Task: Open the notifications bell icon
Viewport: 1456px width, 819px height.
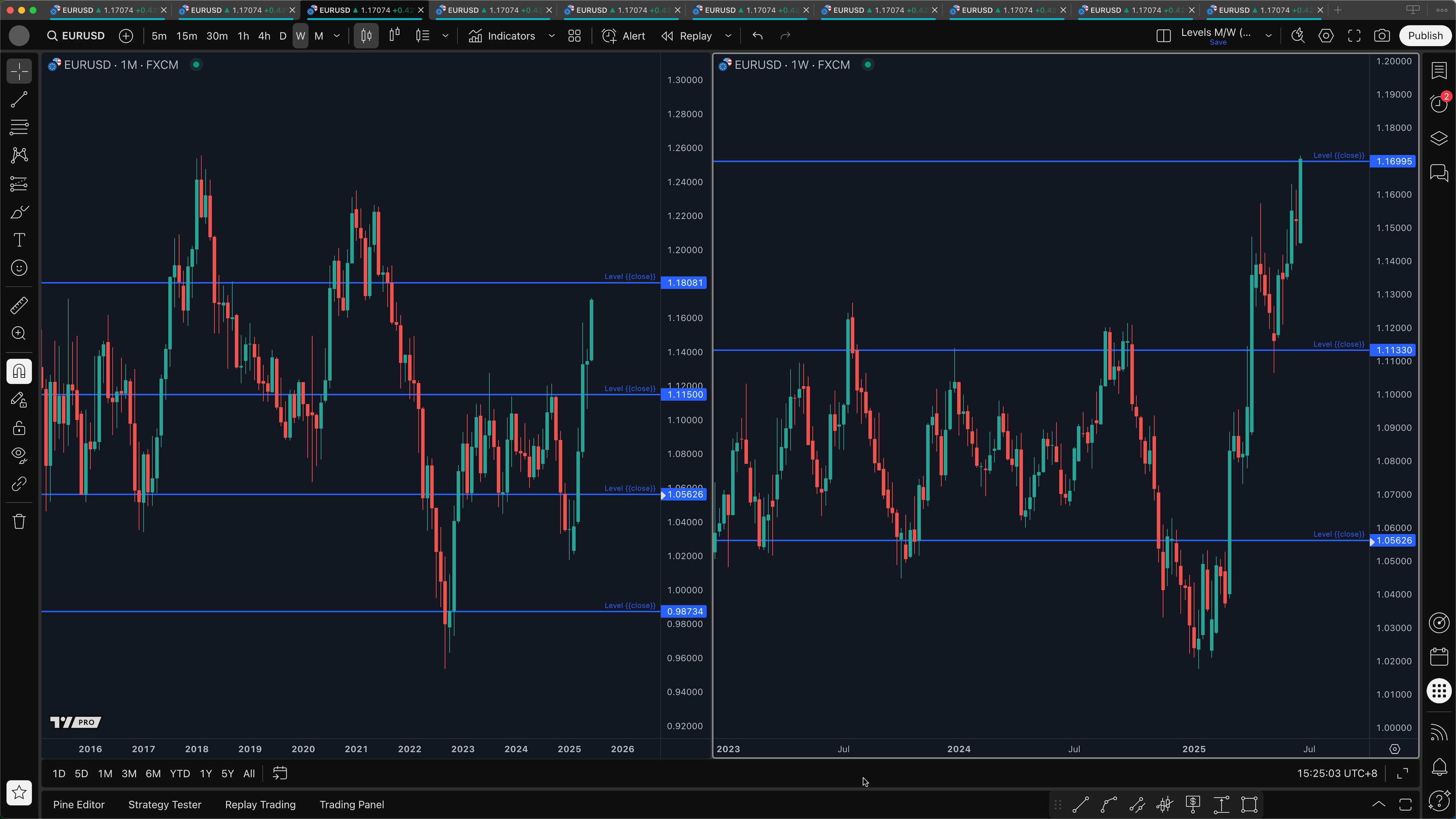Action: pos(1439,766)
